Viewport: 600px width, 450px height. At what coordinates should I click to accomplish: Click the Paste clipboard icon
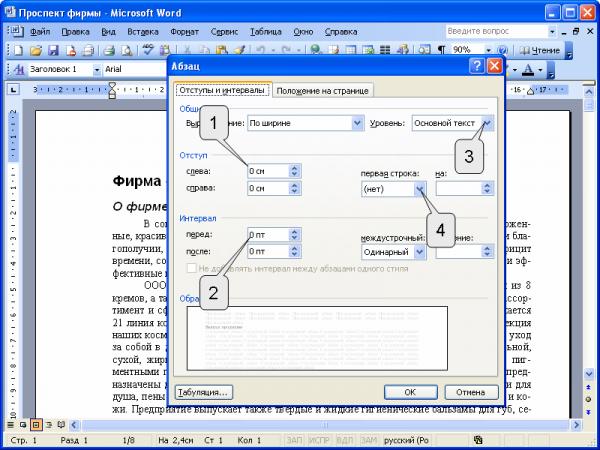pos(222,50)
